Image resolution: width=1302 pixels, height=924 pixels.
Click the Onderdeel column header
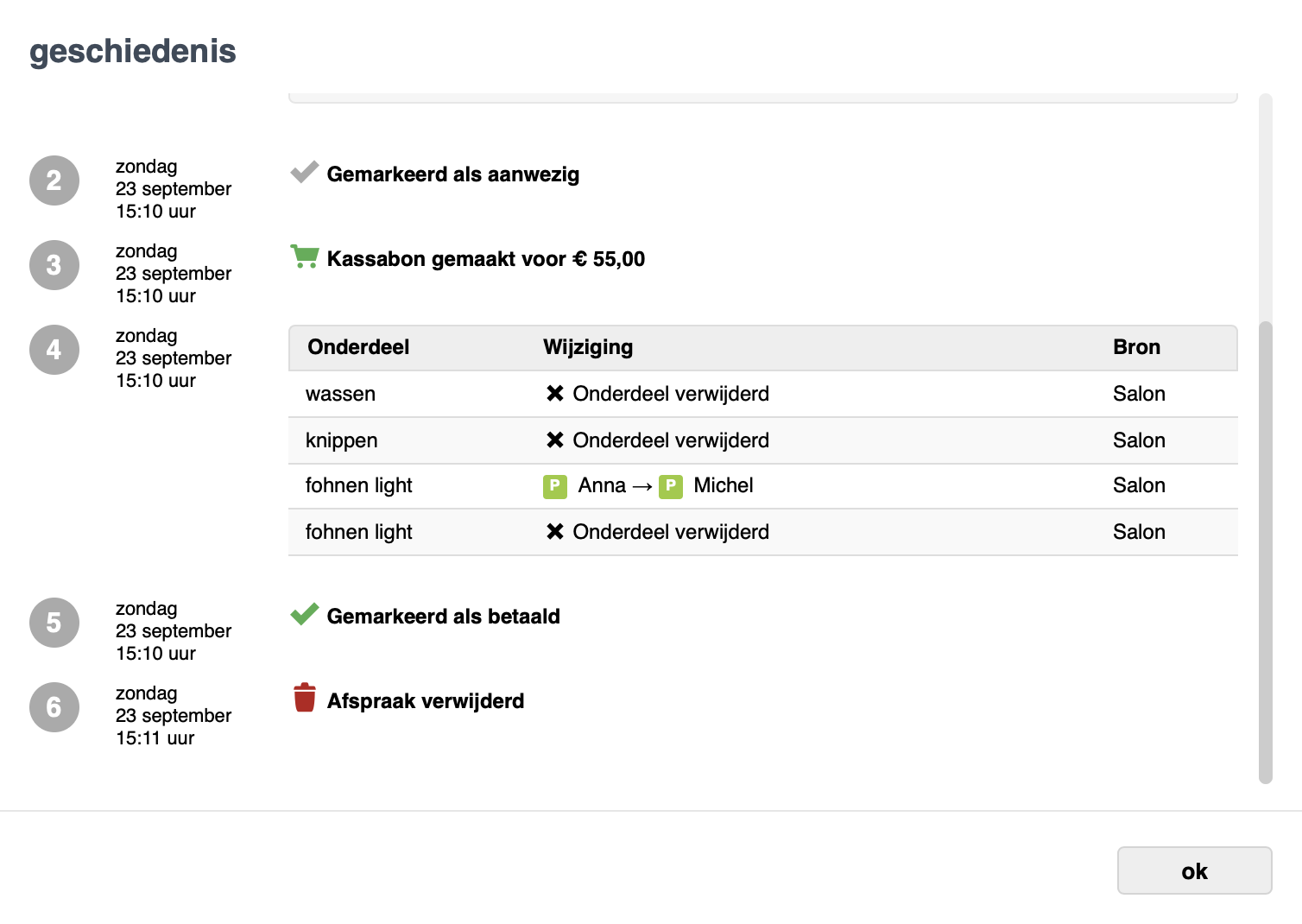(358, 347)
